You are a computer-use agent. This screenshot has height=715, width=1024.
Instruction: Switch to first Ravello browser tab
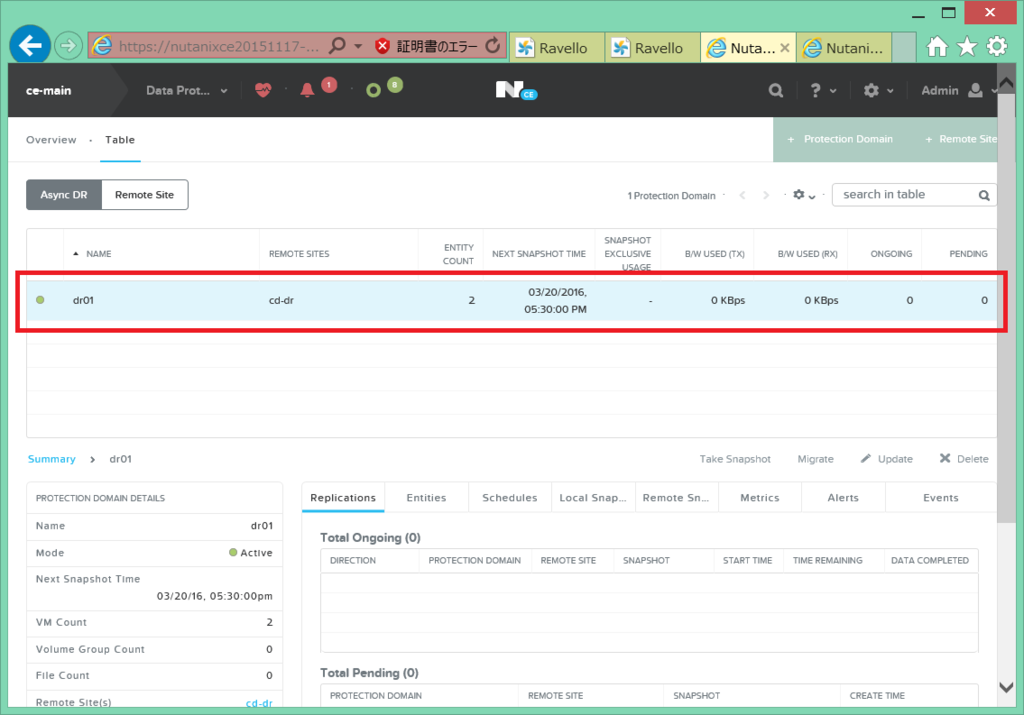coord(556,48)
